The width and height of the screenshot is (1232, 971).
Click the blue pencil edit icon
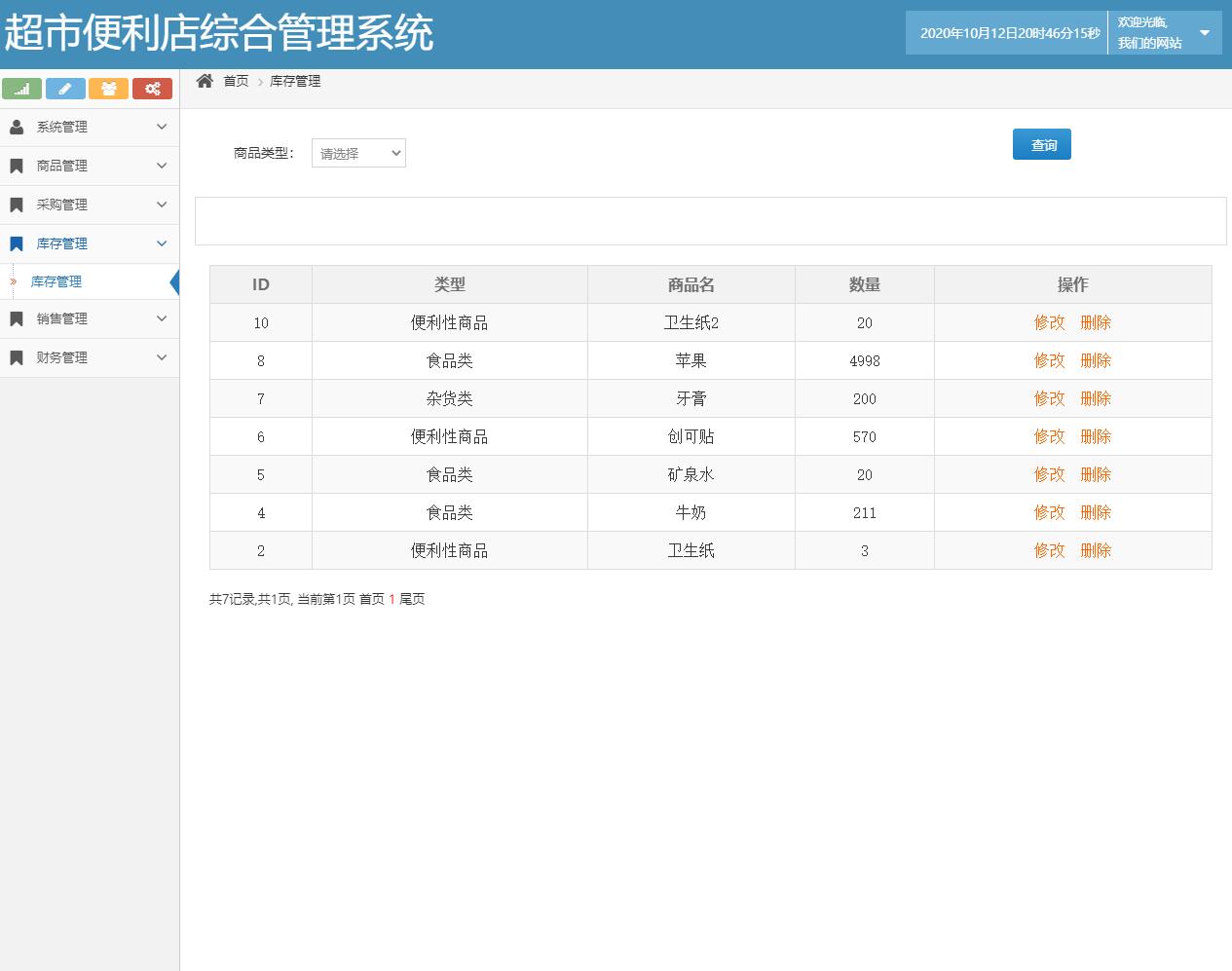[65, 88]
